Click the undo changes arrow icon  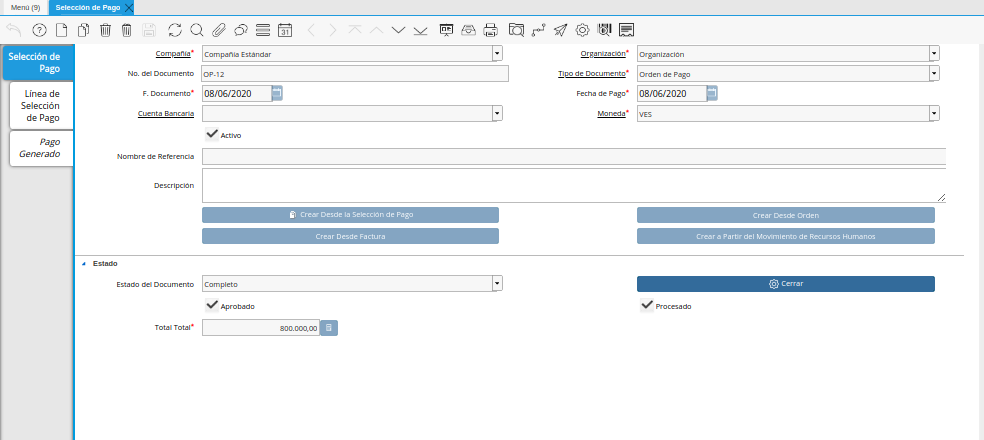(x=13, y=30)
